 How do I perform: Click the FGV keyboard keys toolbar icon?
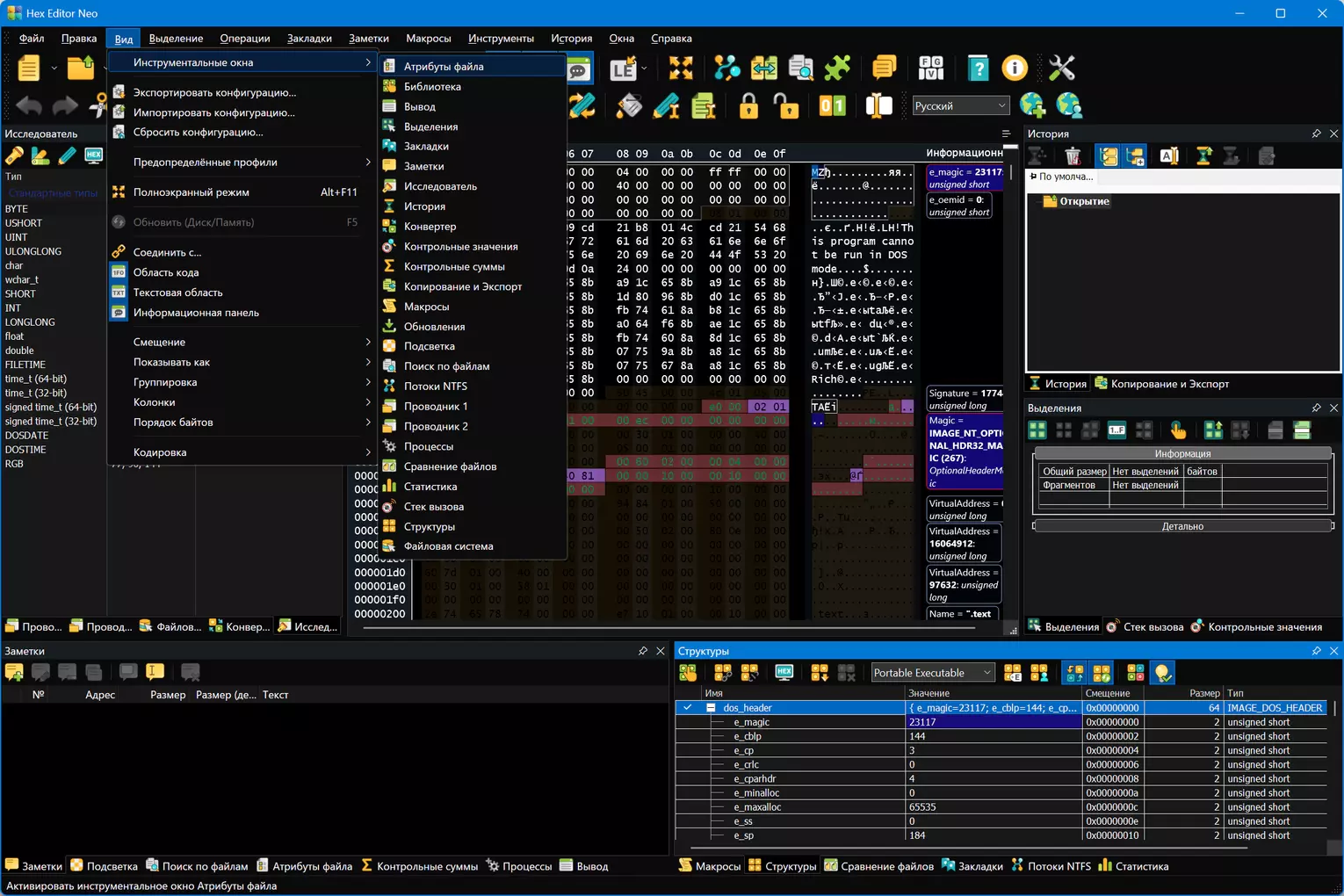[x=931, y=68]
